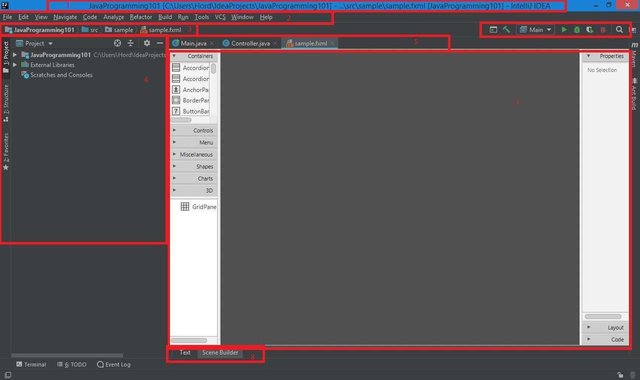Toggle the 1: Project tool window
Image resolution: width=640 pixels, height=380 pixels.
(6, 57)
